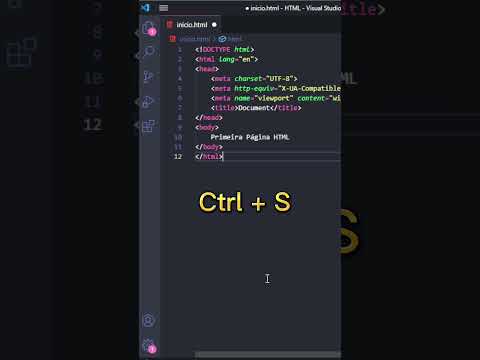Open the hamburger application menu

(164, 8)
